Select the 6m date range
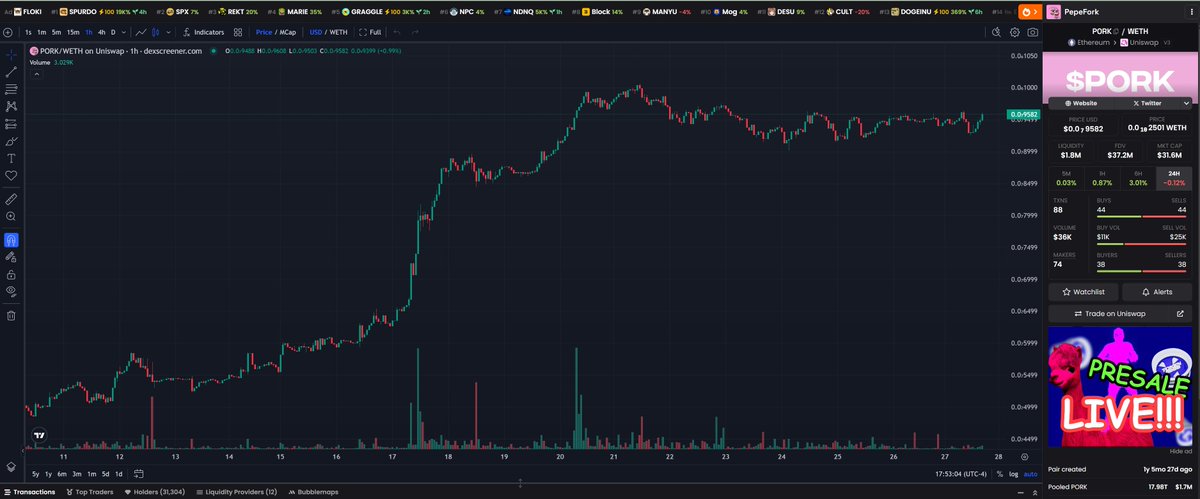The width and height of the screenshot is (1200, 499). tap(62, 473)
